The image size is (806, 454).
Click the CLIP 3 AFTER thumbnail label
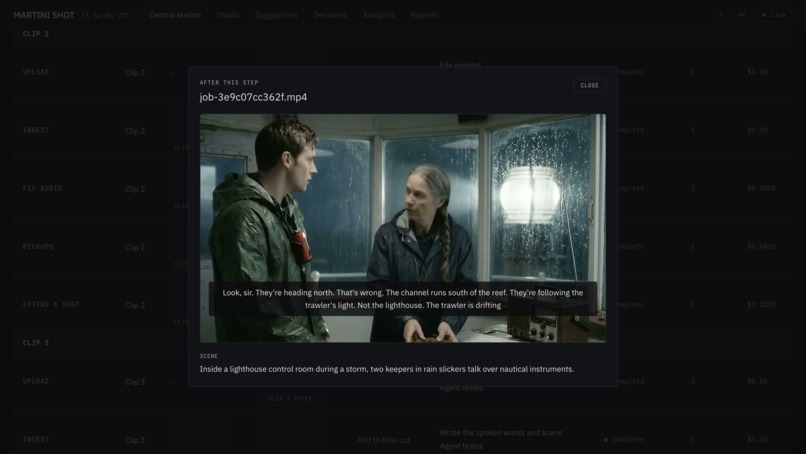(x=289, y=398)
